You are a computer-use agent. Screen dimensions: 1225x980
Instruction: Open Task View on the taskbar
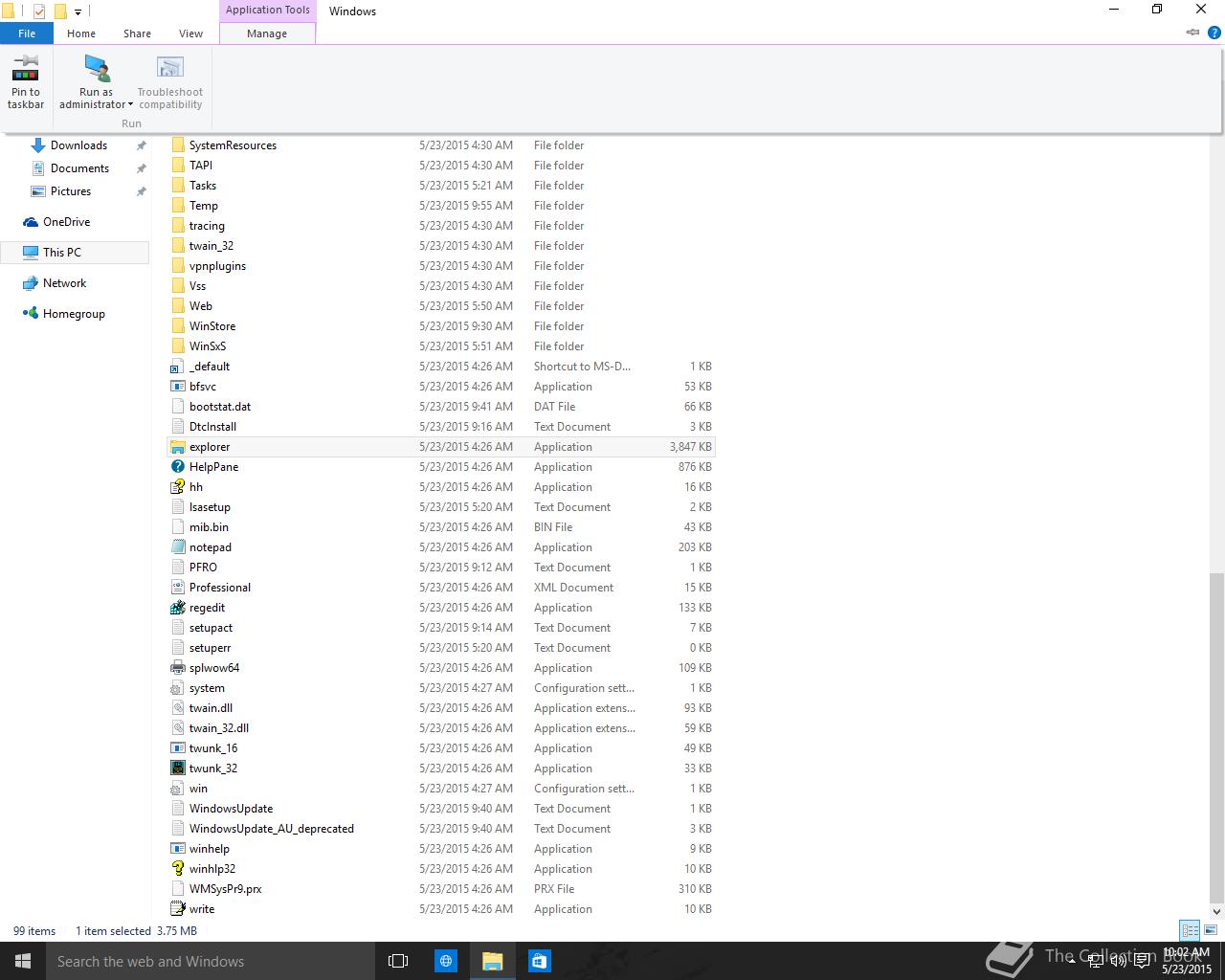click(398, 961)
